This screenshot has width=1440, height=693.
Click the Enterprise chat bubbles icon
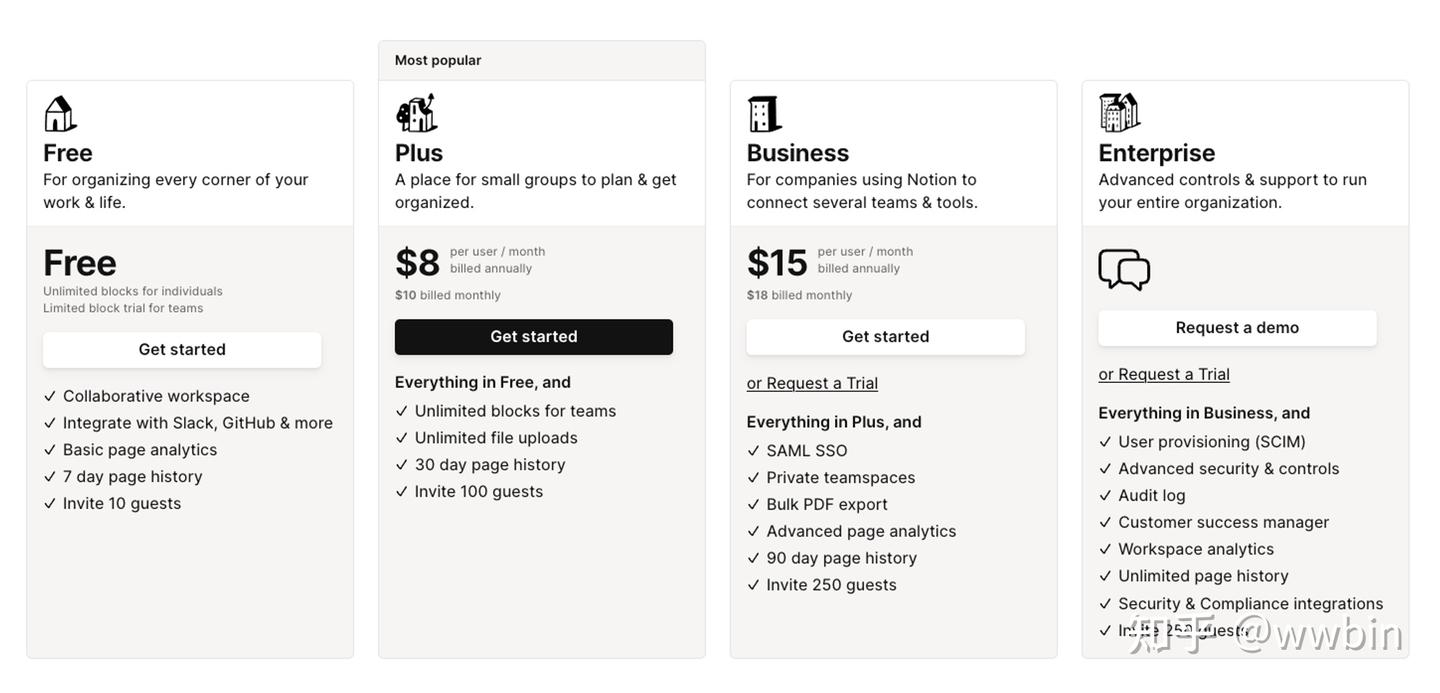point(1124,269)
